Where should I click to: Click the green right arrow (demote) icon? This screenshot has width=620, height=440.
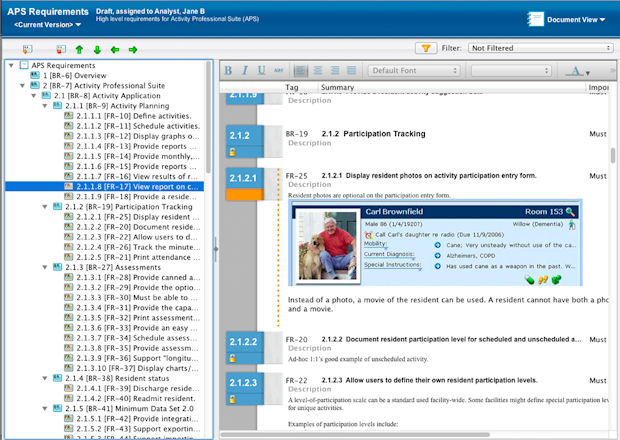point(133,50)
